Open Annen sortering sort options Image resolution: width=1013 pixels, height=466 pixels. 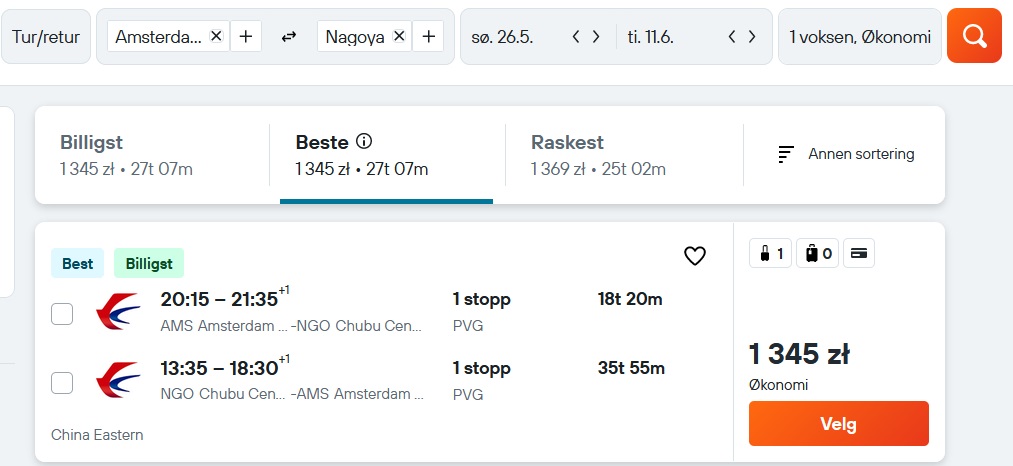(846, 154)
